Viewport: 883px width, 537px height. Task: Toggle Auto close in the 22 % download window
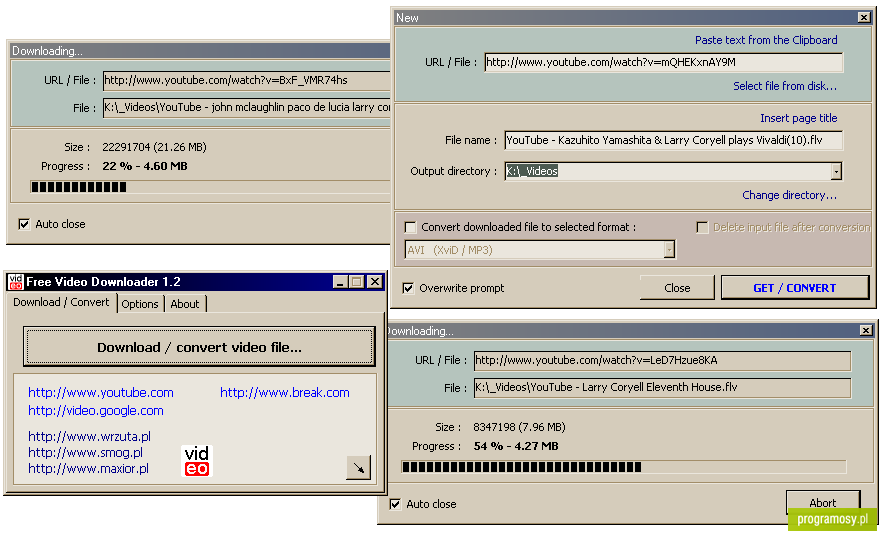click(24, 224)
